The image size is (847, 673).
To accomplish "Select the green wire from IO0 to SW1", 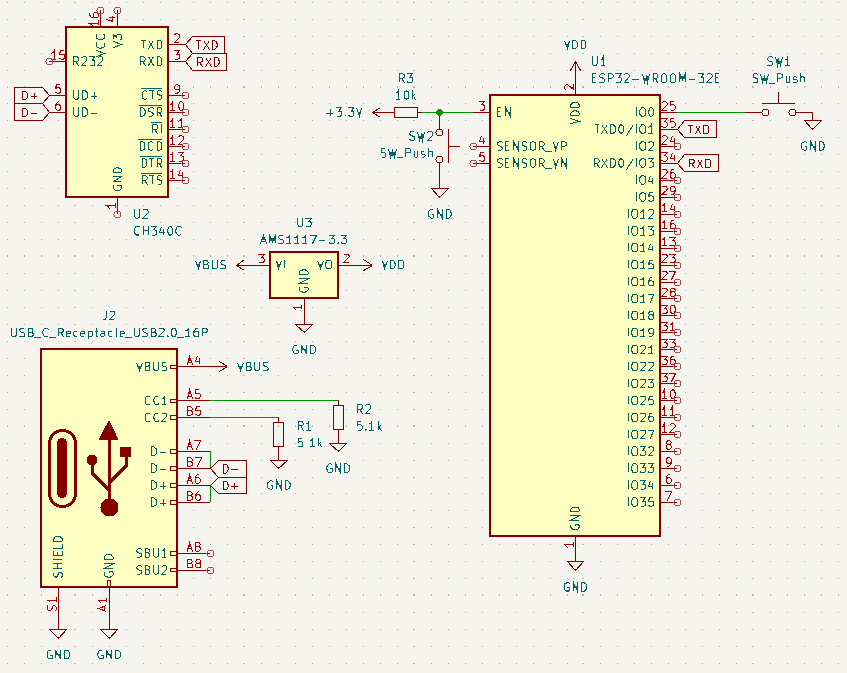I will pos(720,112).
